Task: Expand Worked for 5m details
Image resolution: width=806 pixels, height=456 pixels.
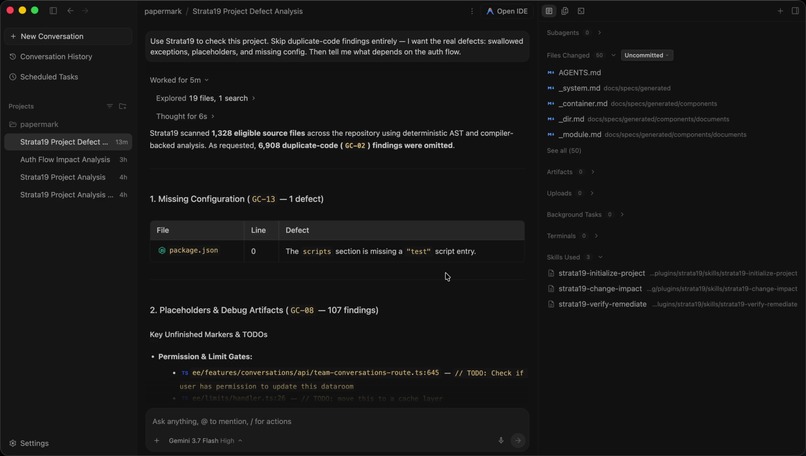Action: (179, 80)
